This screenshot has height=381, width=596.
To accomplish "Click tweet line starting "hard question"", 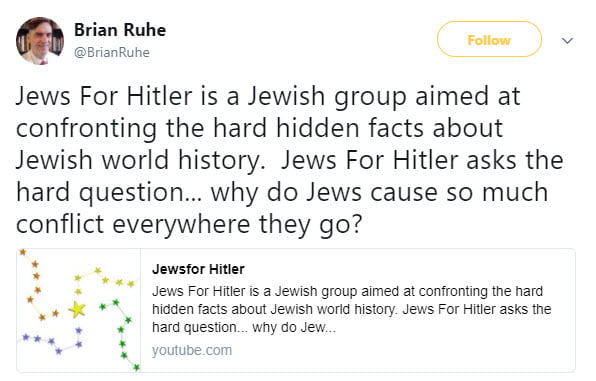I will click(x=282, y=193).
